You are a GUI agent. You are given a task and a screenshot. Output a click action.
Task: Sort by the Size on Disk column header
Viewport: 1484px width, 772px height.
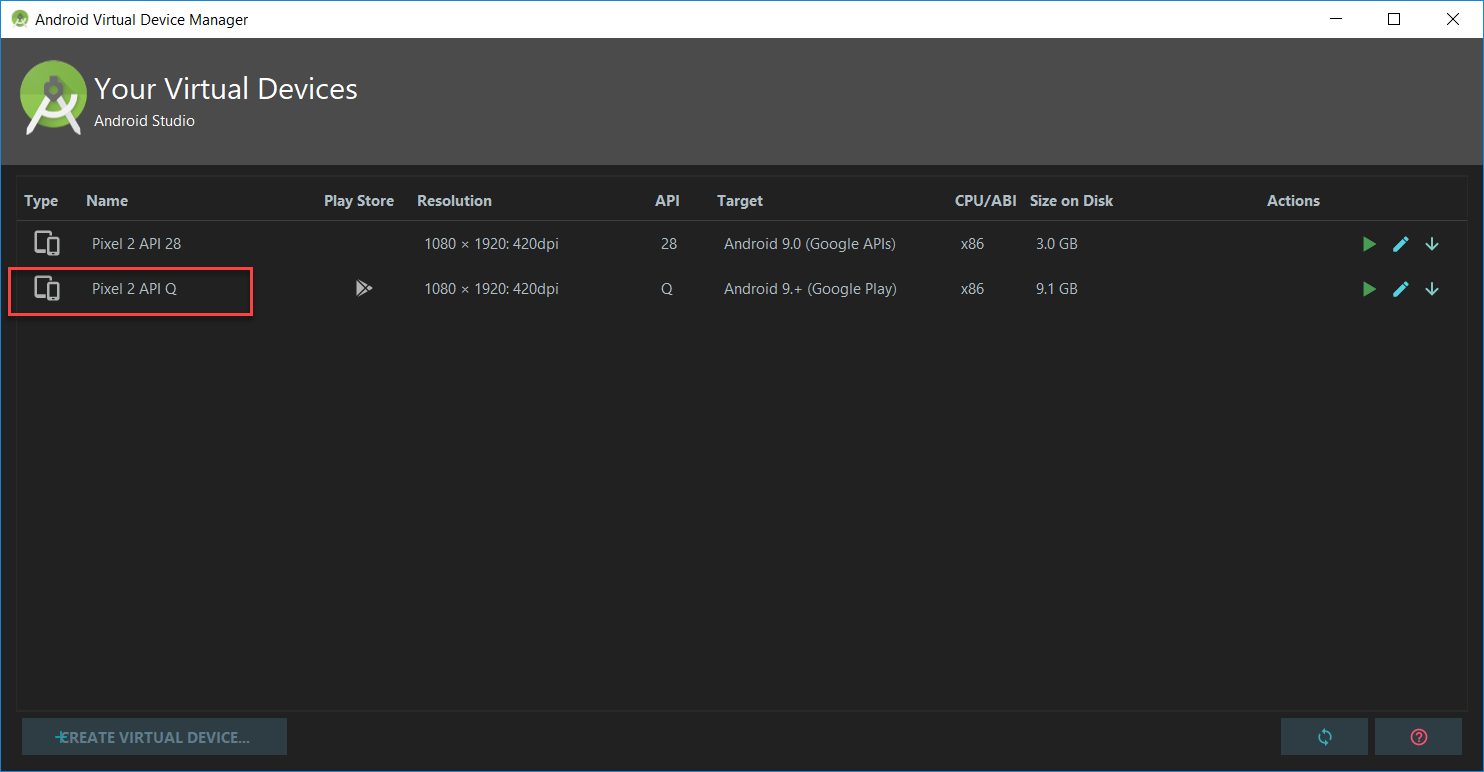point(1071,200)
